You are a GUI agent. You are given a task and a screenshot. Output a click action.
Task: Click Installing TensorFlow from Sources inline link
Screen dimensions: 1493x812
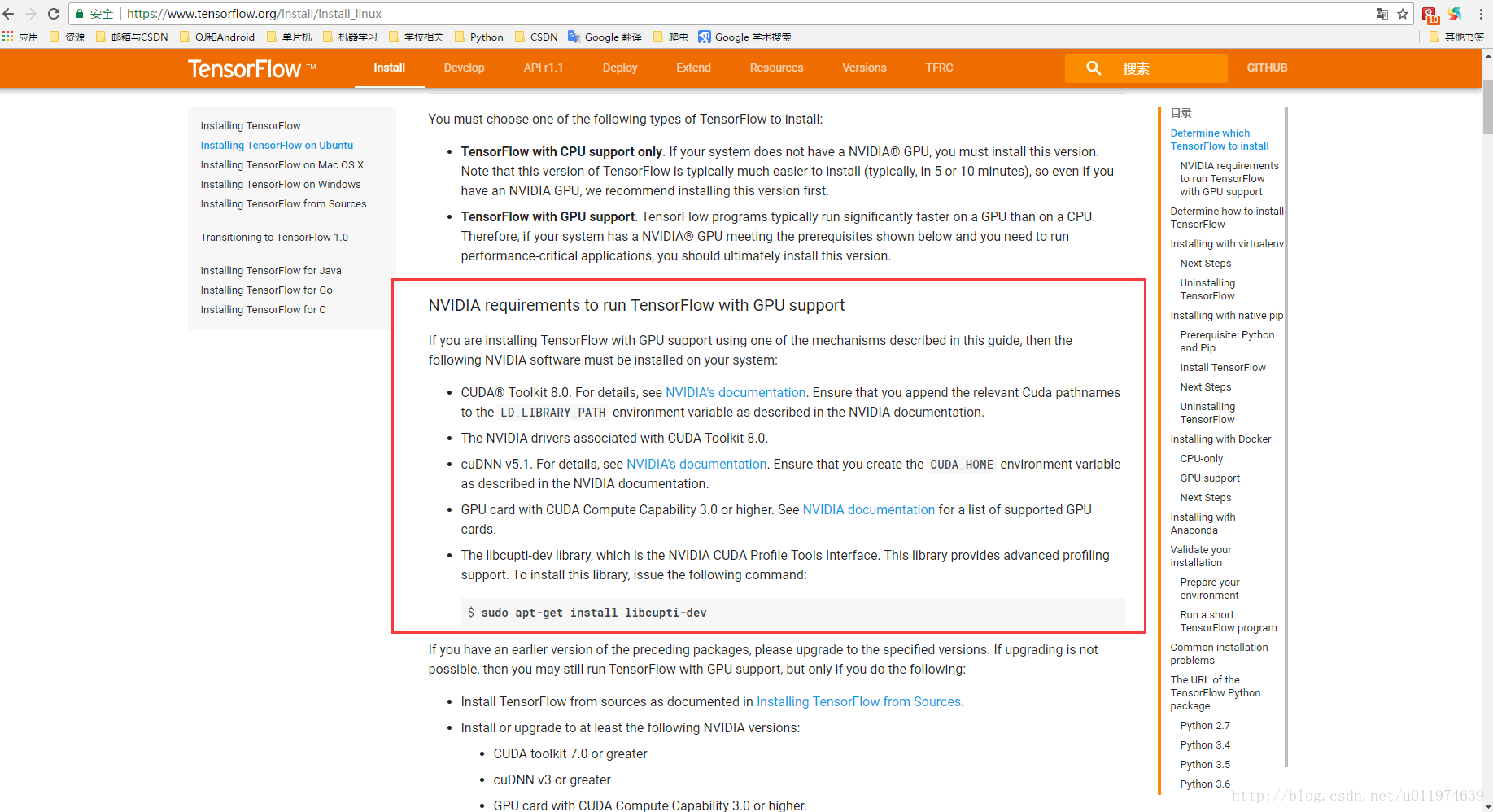(858, 701)
